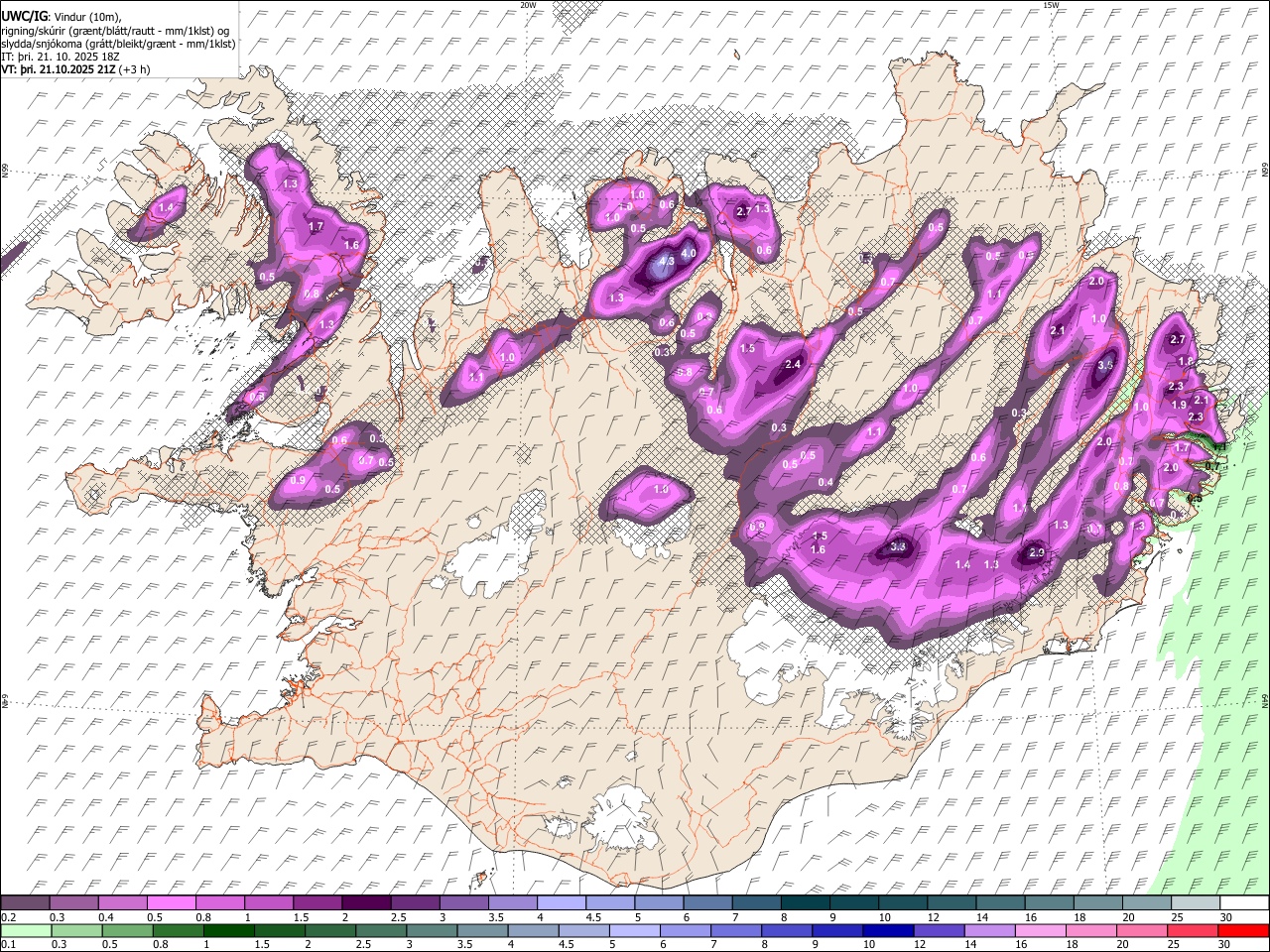1270x952 pixels.
Task: Select the '2.4' value label in the central highlands
Action: coord(793,365)
